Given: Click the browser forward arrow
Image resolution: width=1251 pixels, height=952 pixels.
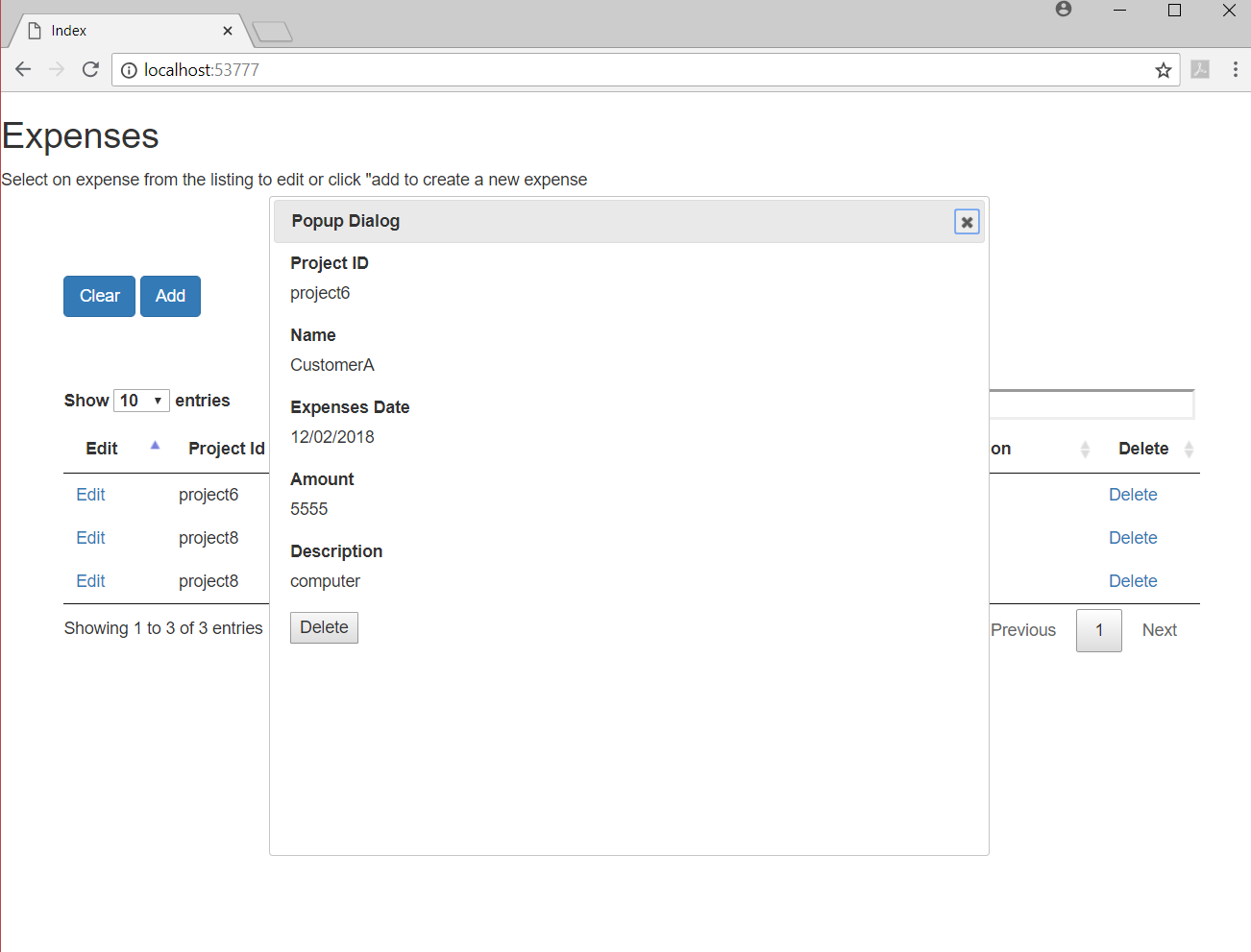Looking at the screenshot, I should coord(56,69).
